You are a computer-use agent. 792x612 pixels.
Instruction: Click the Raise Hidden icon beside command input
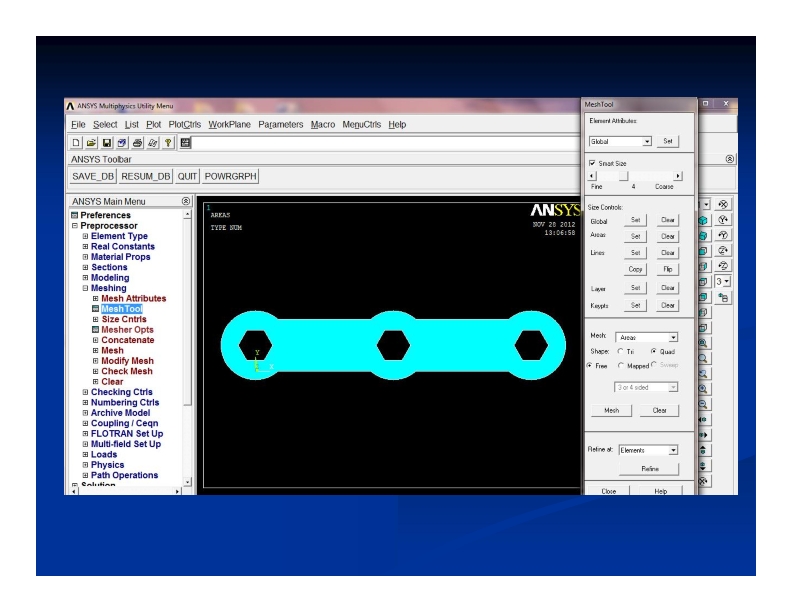(185, 143)
